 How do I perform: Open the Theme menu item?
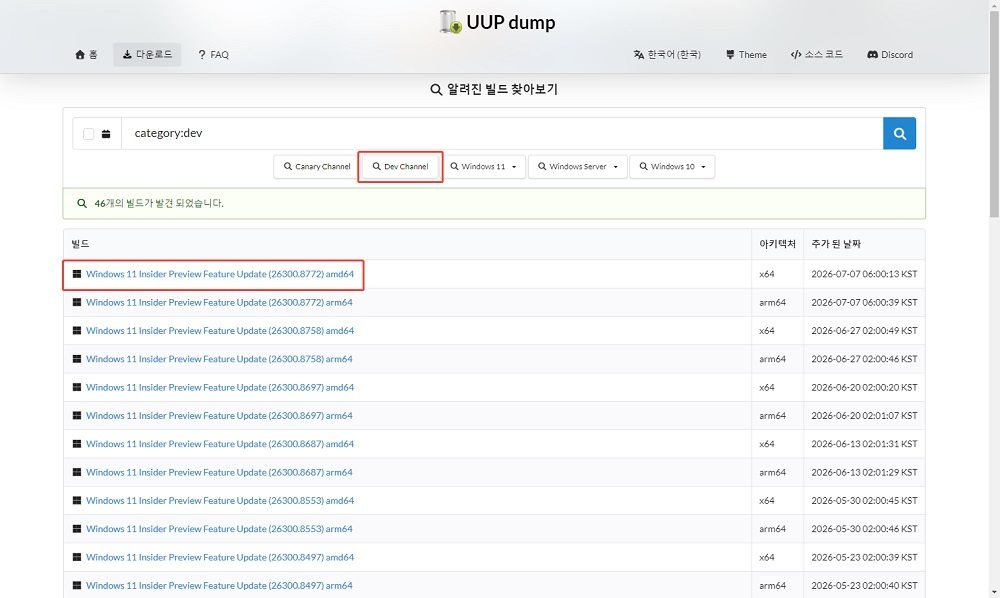click(746, 55)
